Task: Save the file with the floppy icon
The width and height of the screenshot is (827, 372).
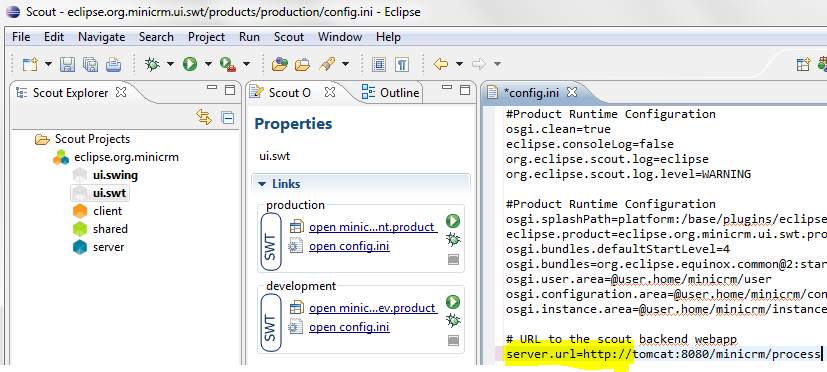Action: click(x=68, y=64)
